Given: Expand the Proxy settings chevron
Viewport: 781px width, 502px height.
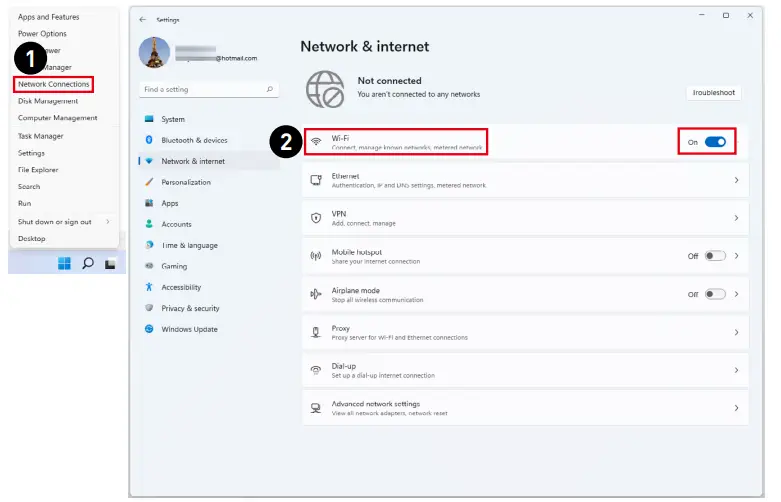Looking at the screenshot, I should [x=737, y=332].
